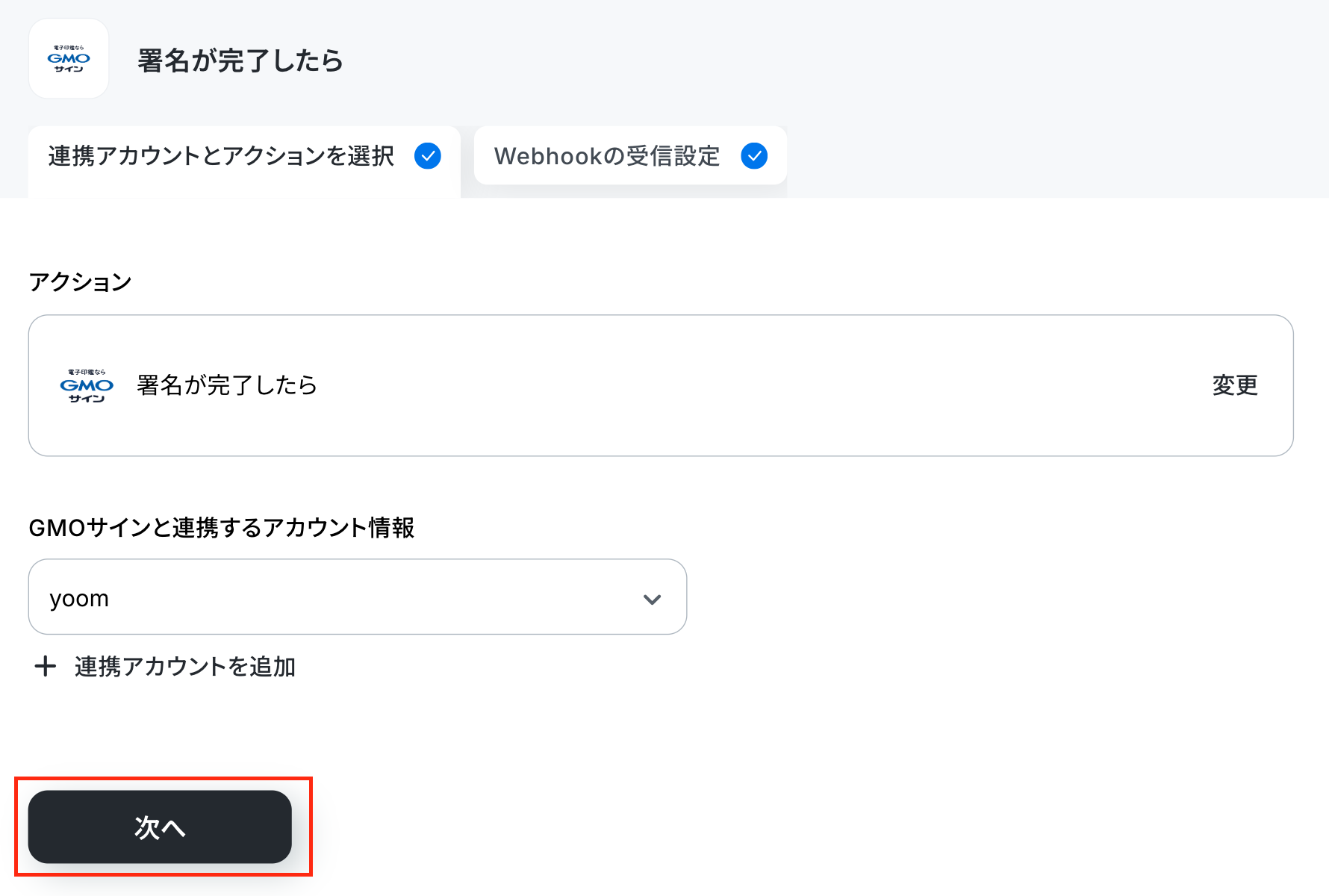
Task: Click GMOサインと連携するアカウント情報 label
Action: pyautogui.click(x=222, y=527)
